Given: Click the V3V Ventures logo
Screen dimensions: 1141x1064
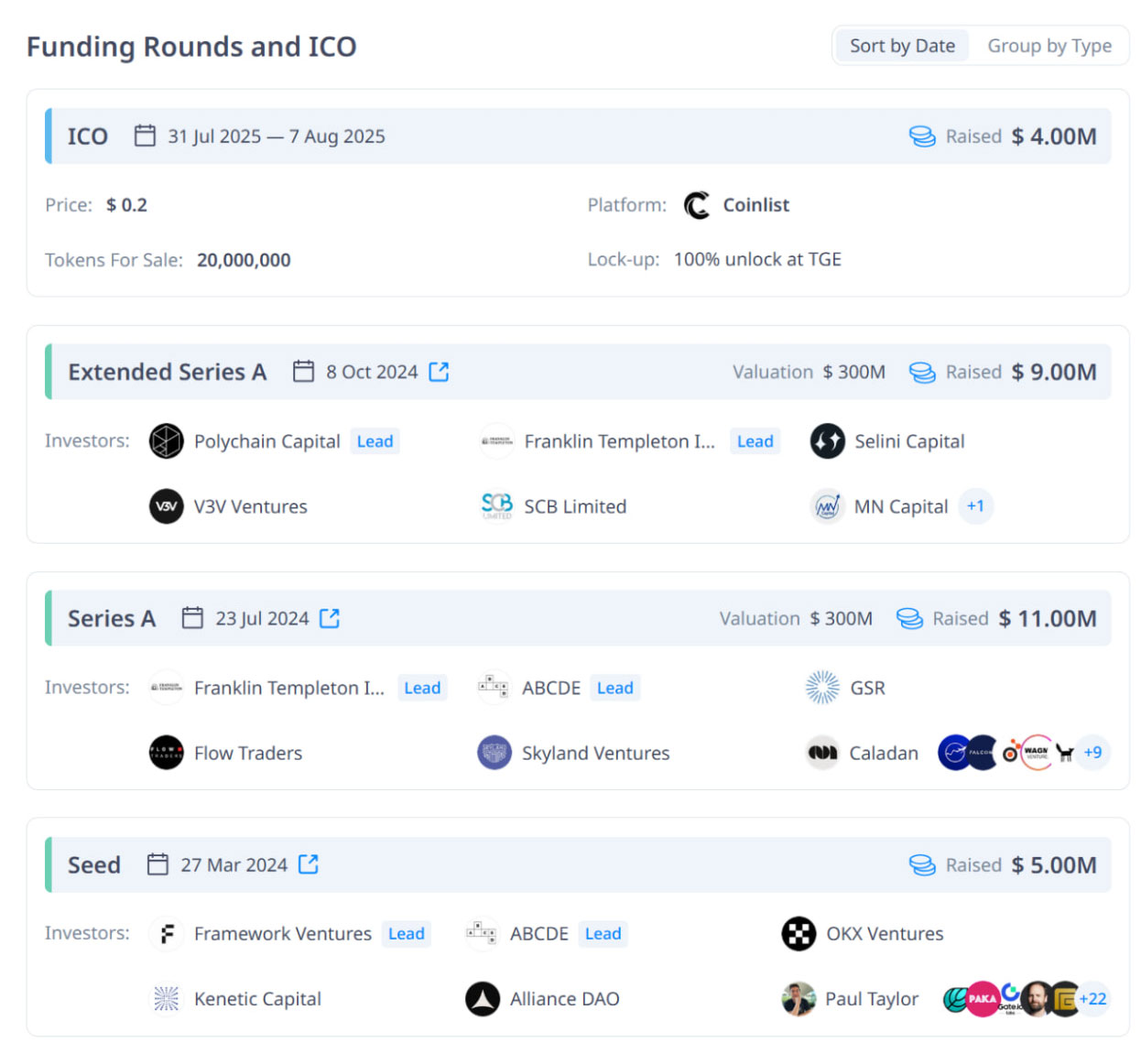Looking at the screenshot, I should pyautogui.click(x=167, y=506).
